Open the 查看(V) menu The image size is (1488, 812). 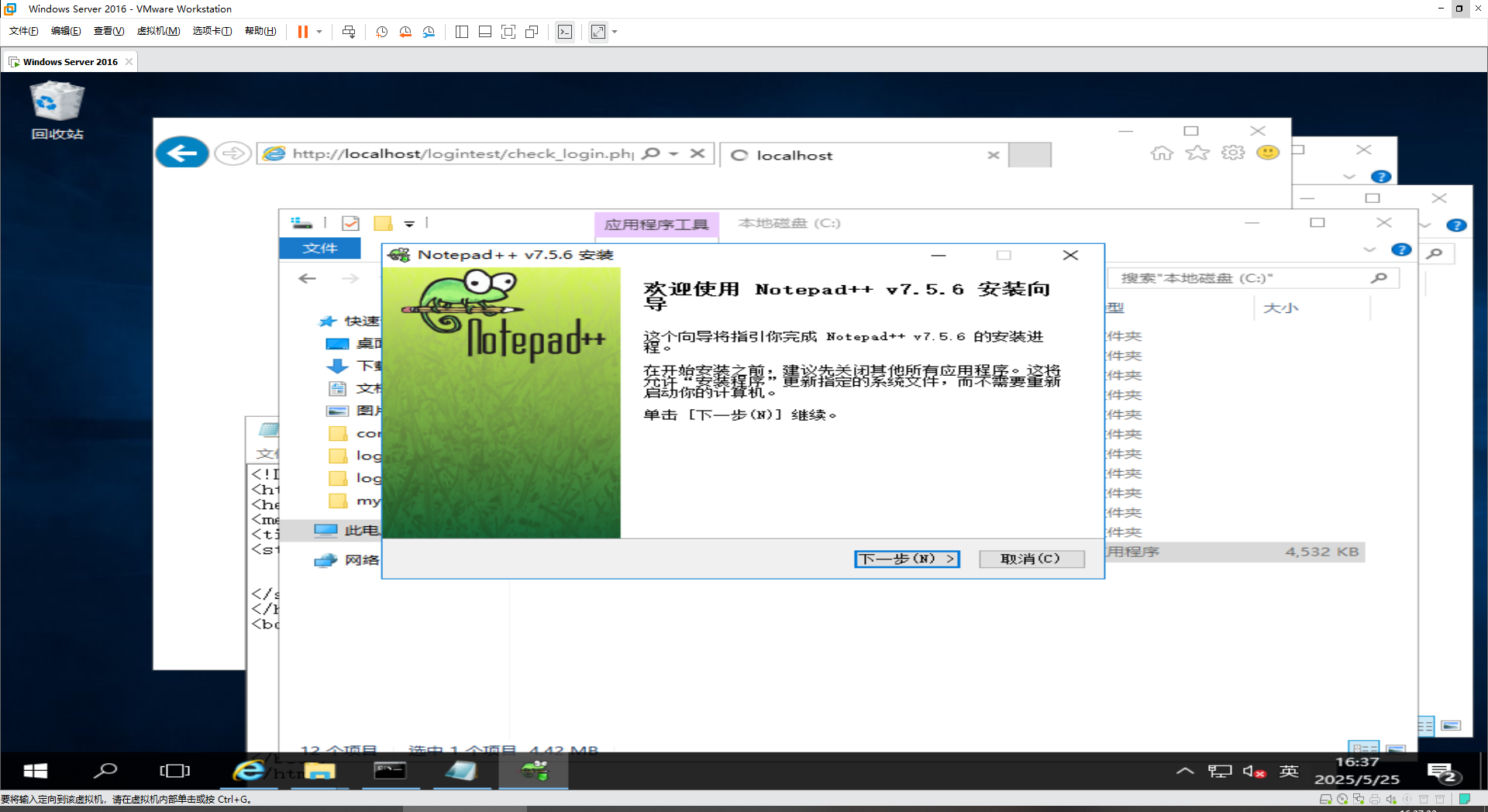pyautogui.click(x=108, y=31)
